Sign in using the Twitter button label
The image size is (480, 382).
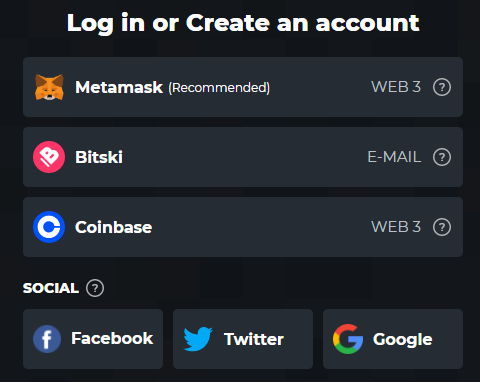(254, 339)
